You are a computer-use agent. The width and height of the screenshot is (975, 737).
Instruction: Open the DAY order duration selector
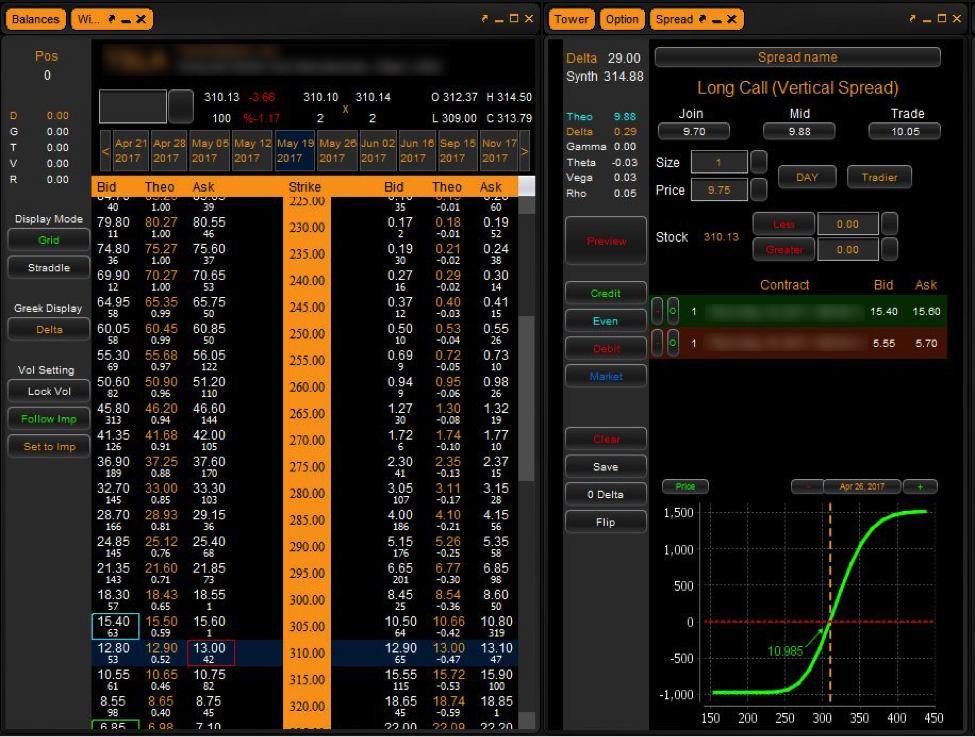click(807, 177)
